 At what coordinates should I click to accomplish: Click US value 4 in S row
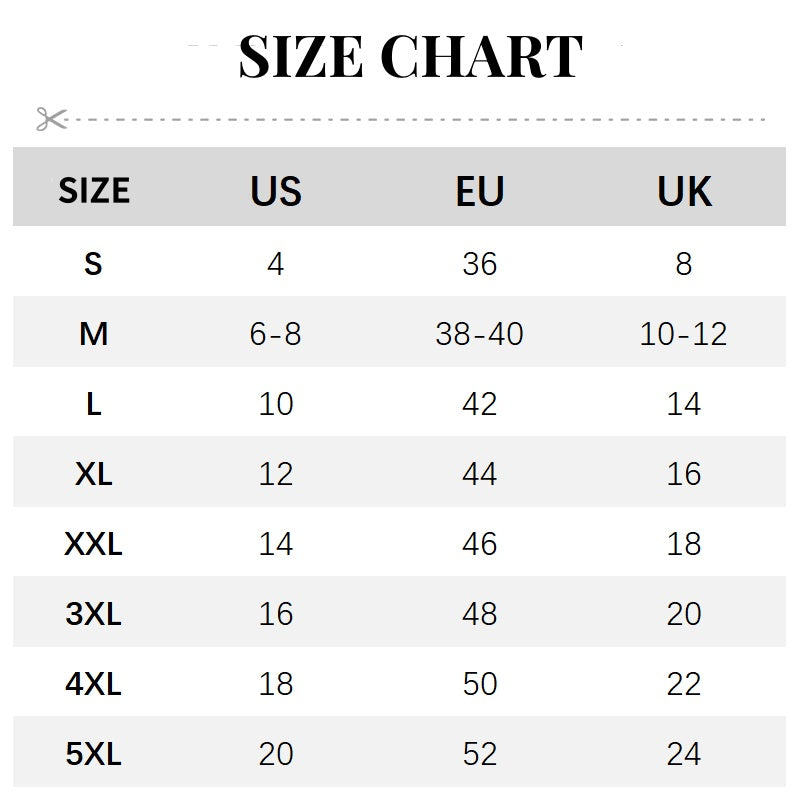pyautogui.click(x=276, y=264)
